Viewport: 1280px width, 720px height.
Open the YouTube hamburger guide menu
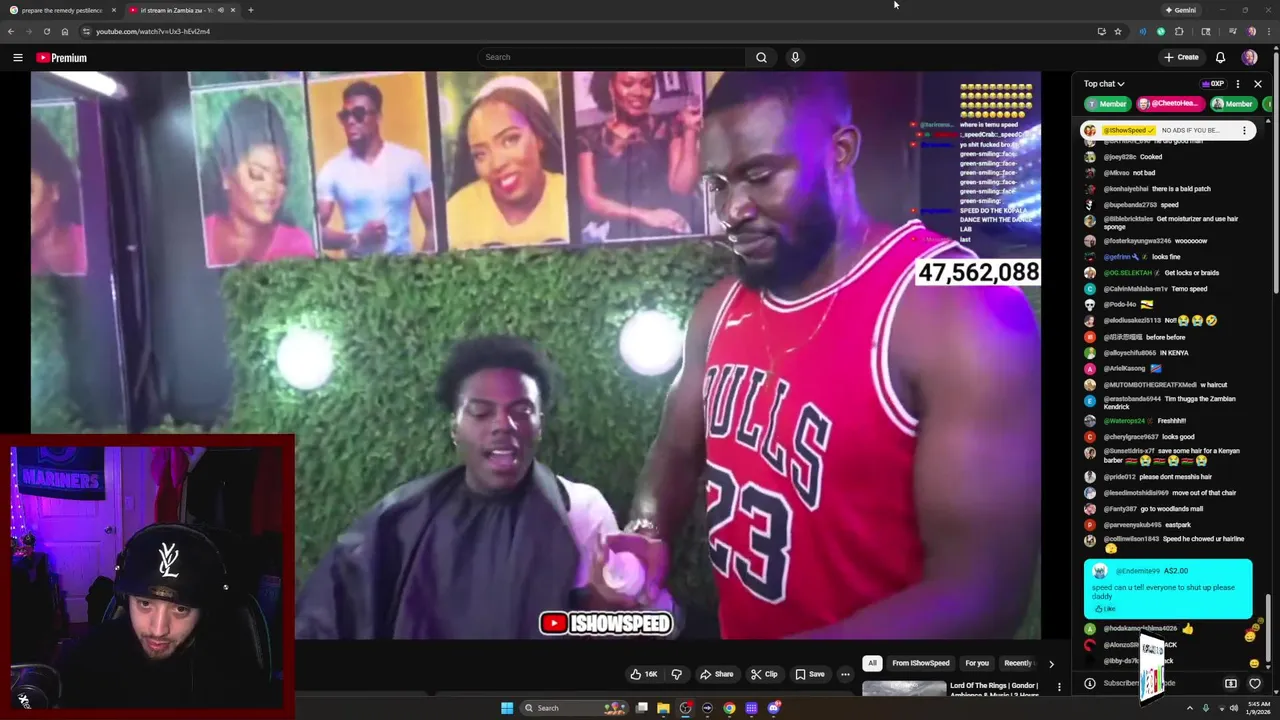(x=18, y=58)
